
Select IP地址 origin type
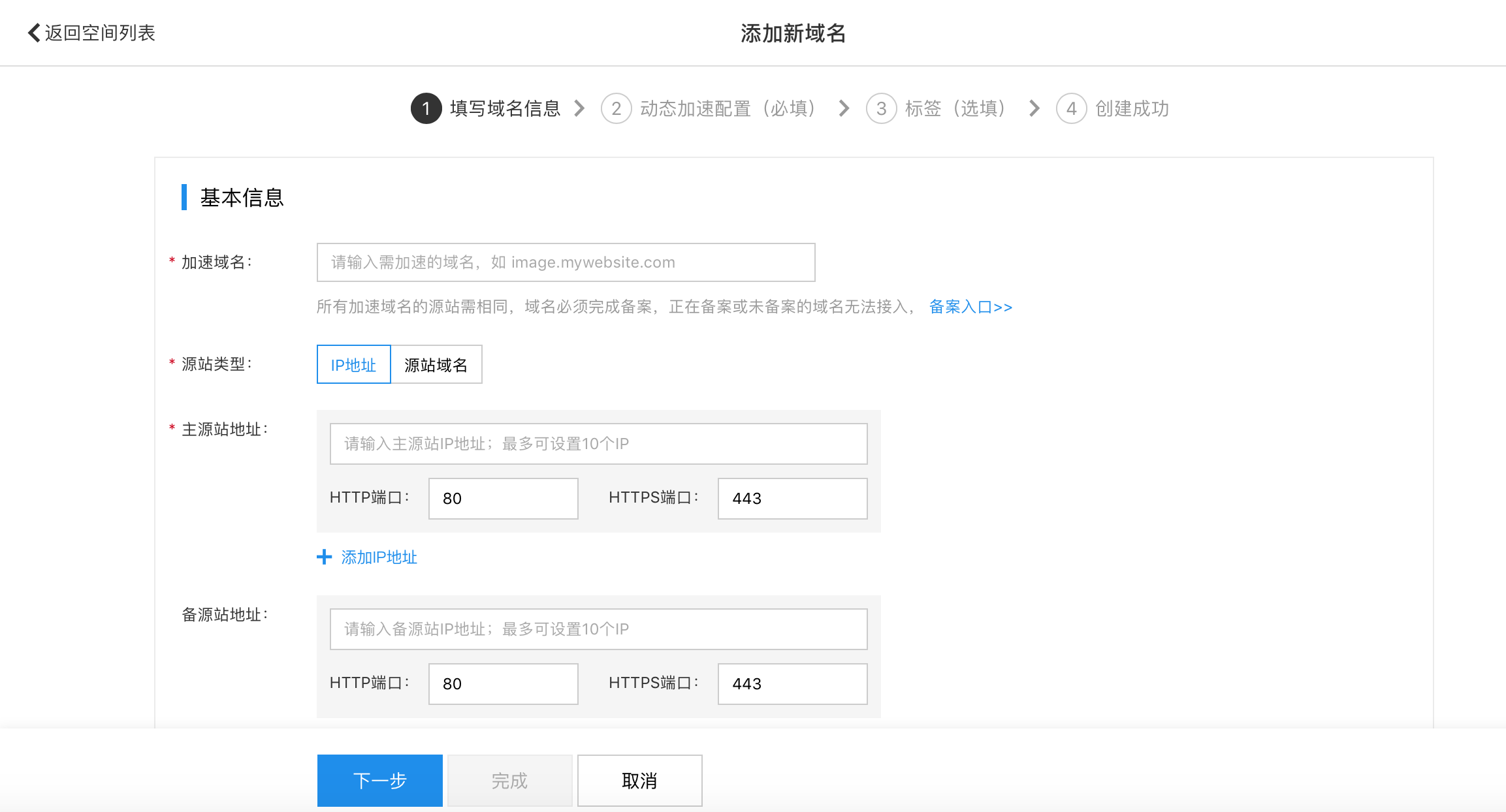coord(353,364)
